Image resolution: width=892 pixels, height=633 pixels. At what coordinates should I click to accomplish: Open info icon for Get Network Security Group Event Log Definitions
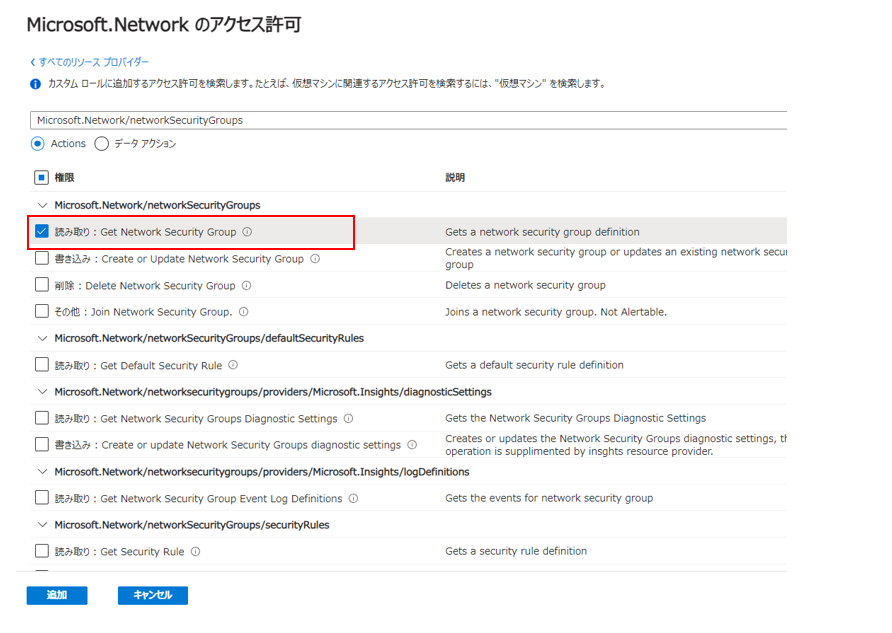[x=353, y=498]
